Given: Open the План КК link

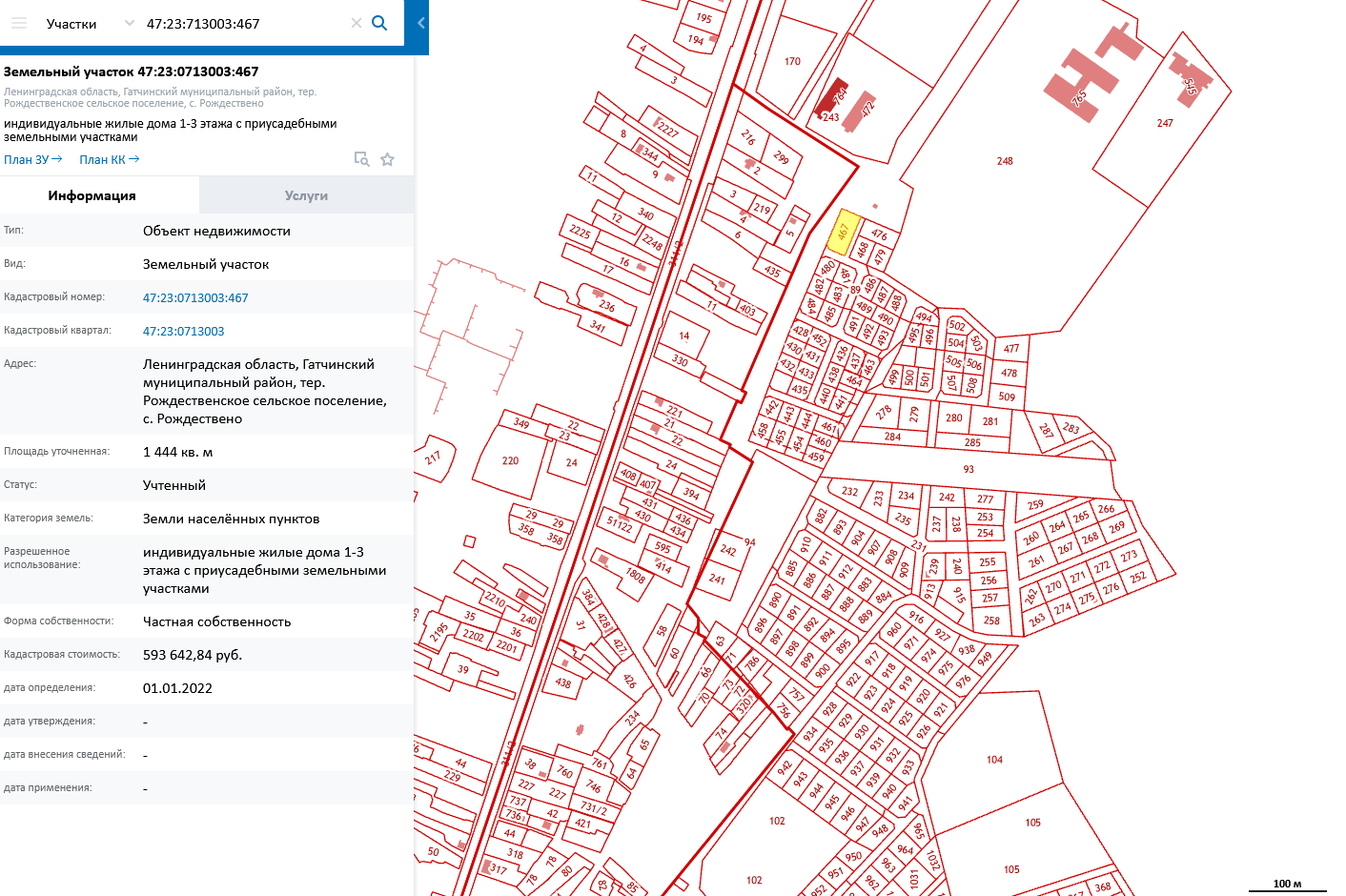Looking at the screenshot, I should click(x=109, y=159).
